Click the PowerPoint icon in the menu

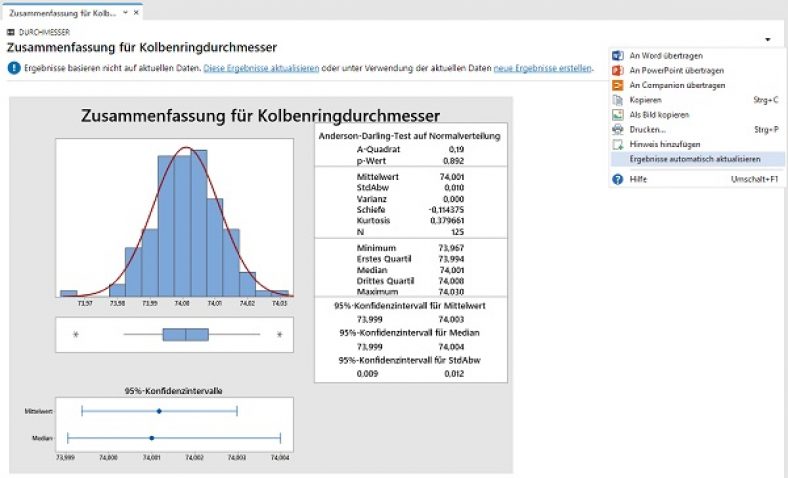point(617,70)
